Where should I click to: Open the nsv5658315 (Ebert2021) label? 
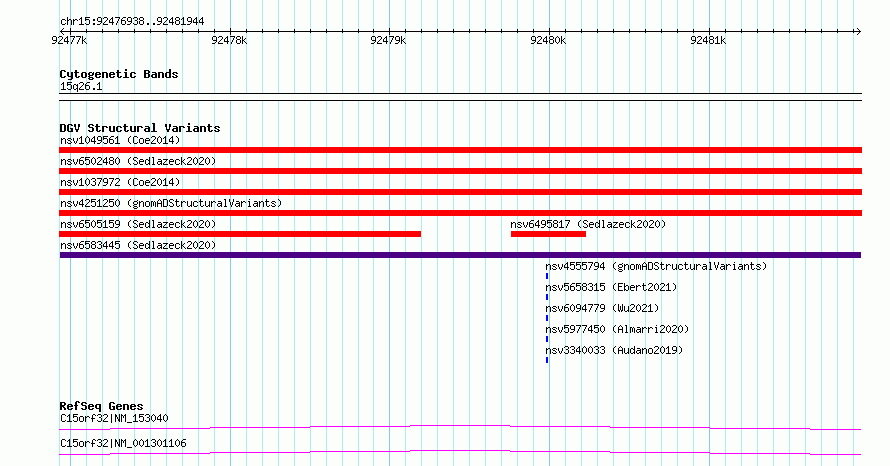[x=611, y=287]
